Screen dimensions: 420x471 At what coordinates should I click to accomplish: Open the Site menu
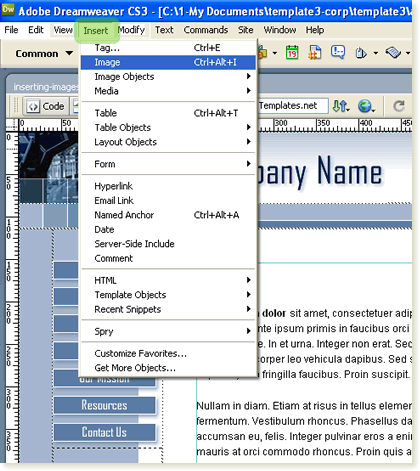(x=245, y=30)
